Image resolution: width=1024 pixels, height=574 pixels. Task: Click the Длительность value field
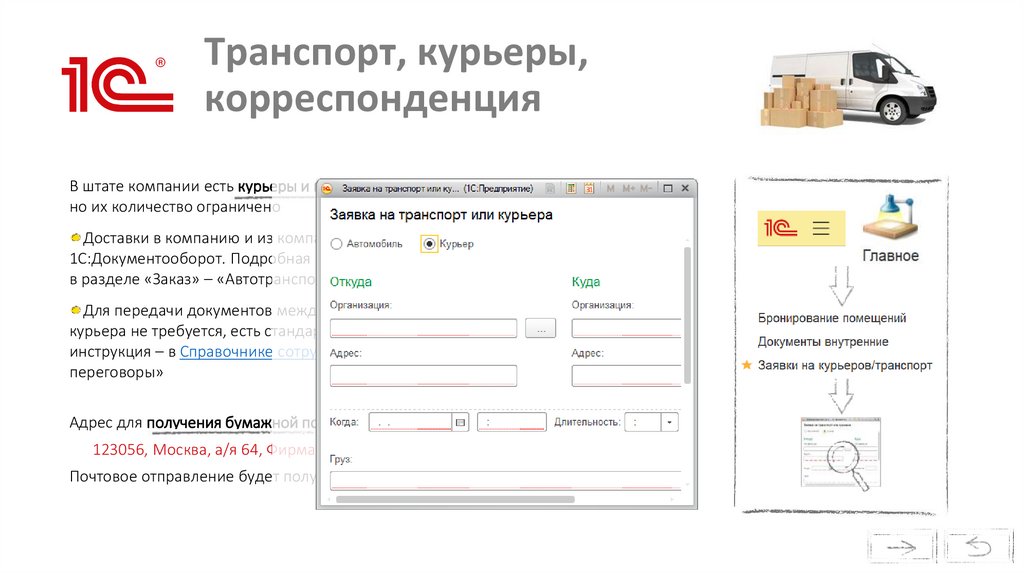(x=643, y=423)
